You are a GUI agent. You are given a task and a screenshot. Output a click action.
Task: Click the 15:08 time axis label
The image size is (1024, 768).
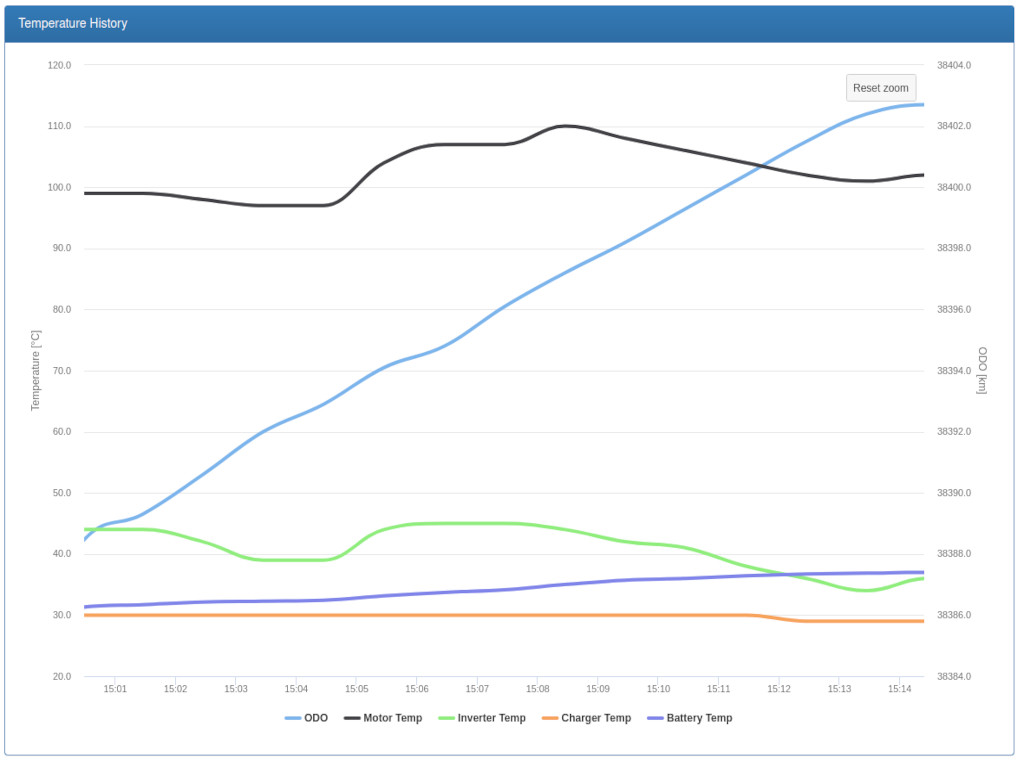pyautogui.click(x=537, y=689)
